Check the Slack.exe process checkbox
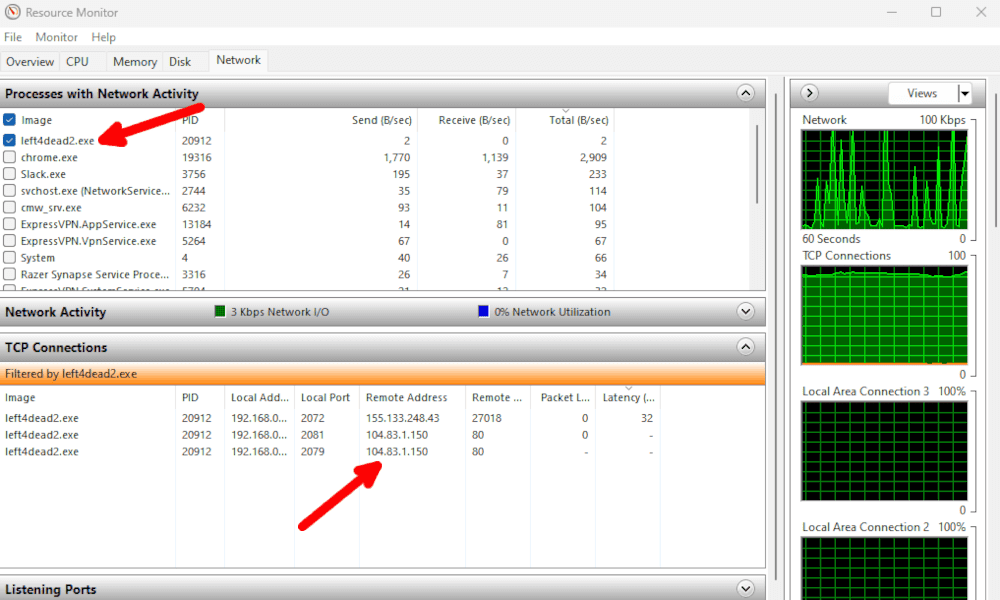The width and height of the screenshot is (1000, 600). pyautogui.click(x=10, y=173)
